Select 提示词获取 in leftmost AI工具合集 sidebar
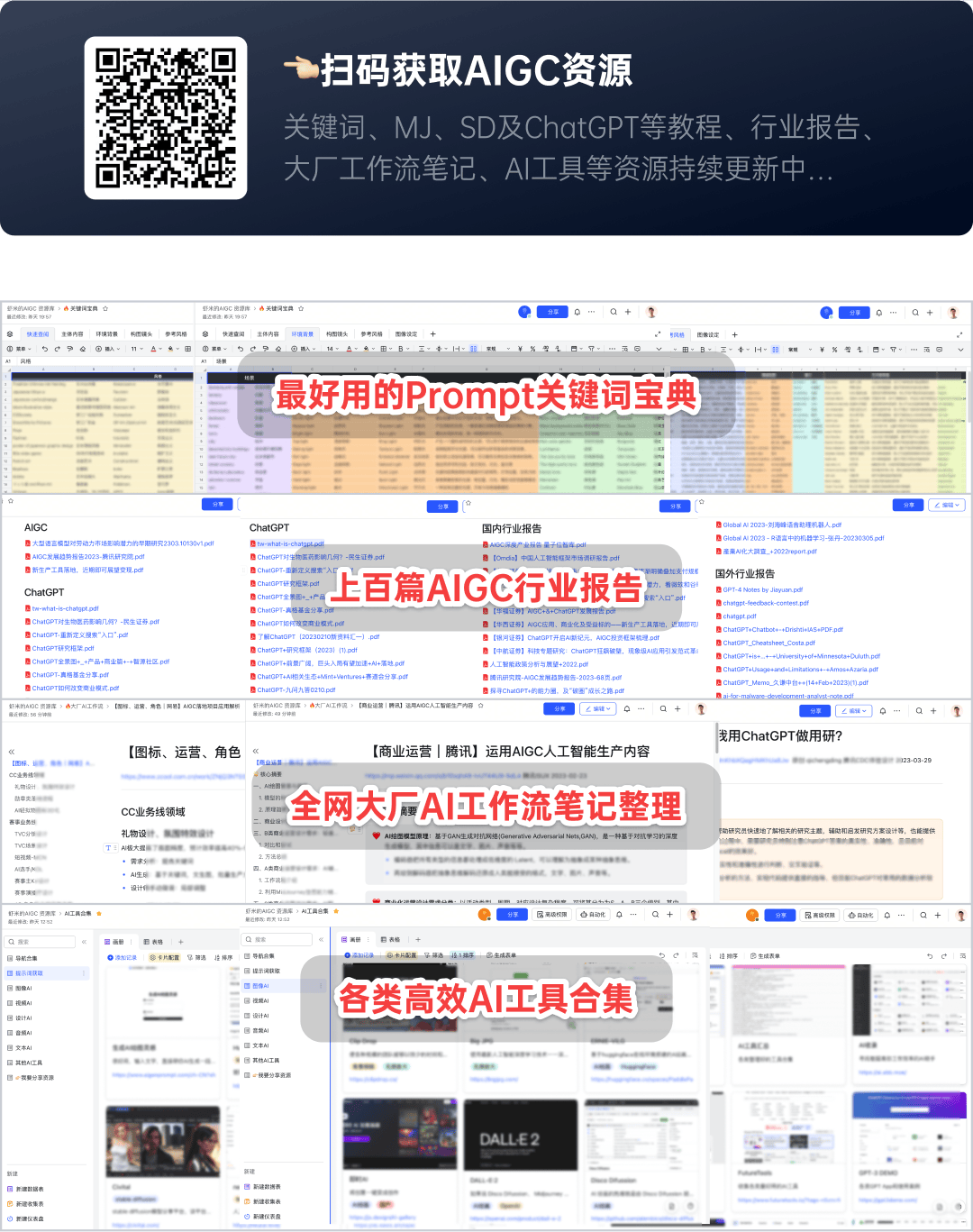This screenshot has height=1232, width=973. 47,973
